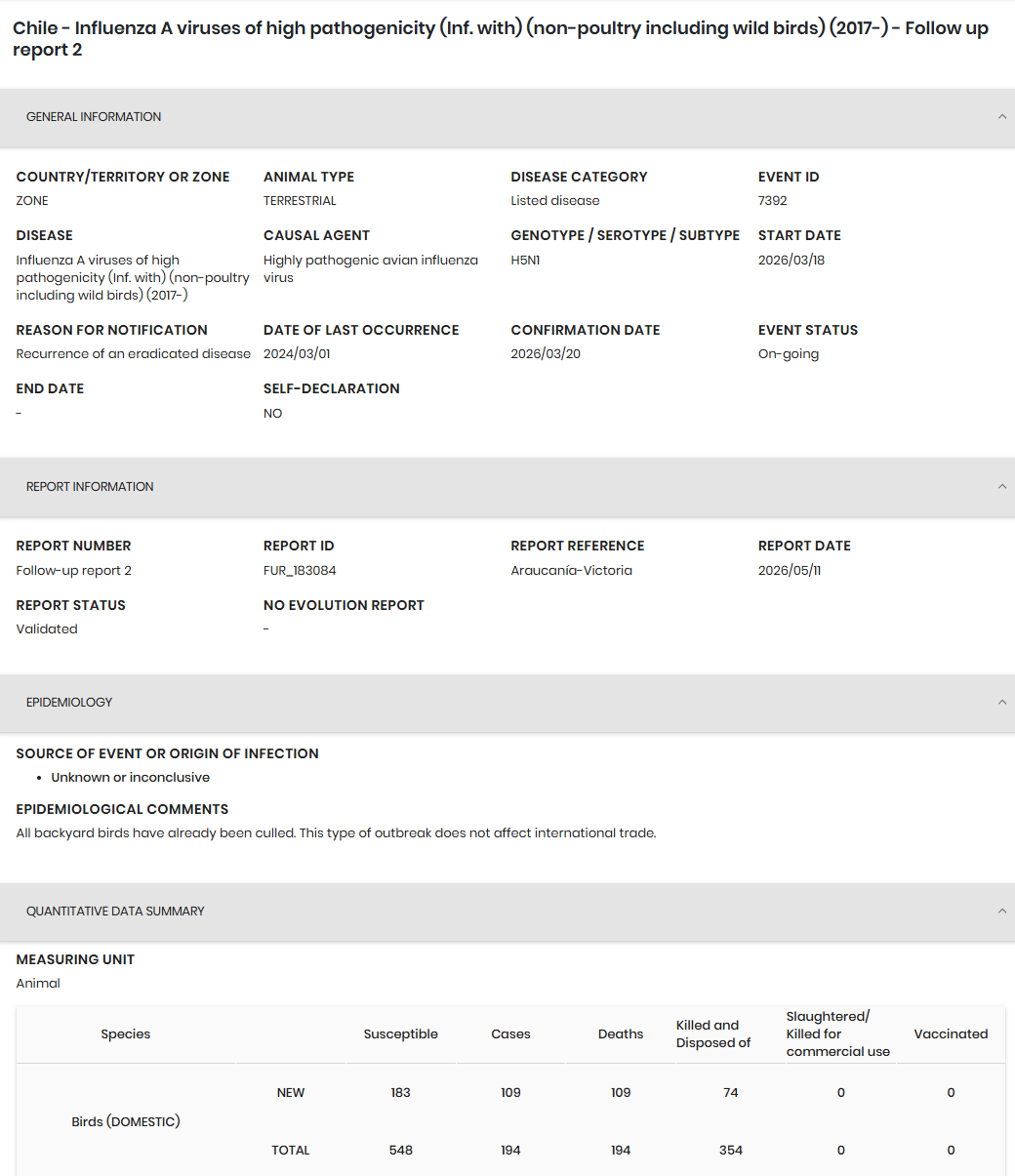Select Highly pathogenic avian influenza virus text
The image size is (1015, 1176).
371,269
